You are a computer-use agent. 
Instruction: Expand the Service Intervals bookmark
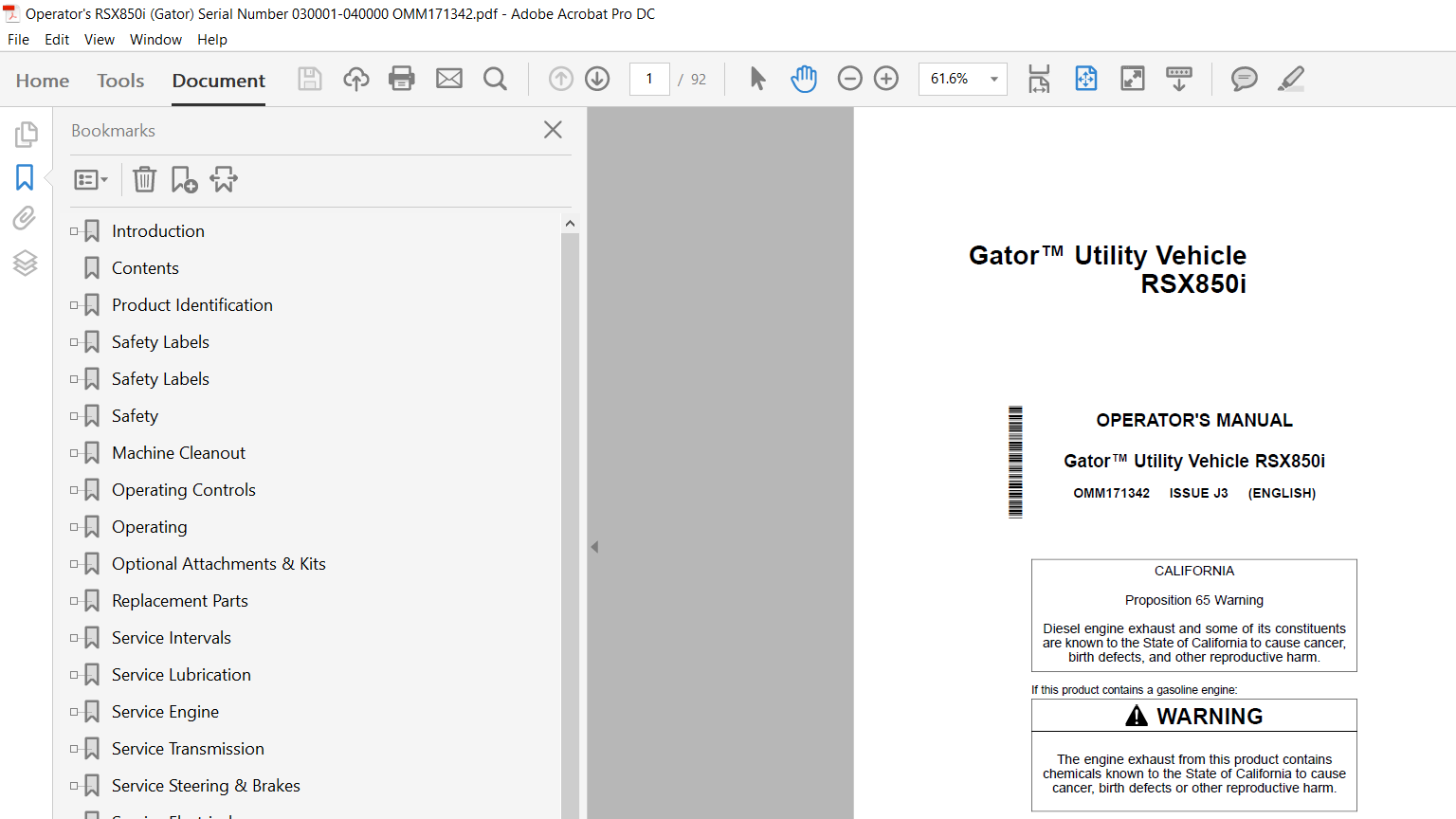click(74, 638)
